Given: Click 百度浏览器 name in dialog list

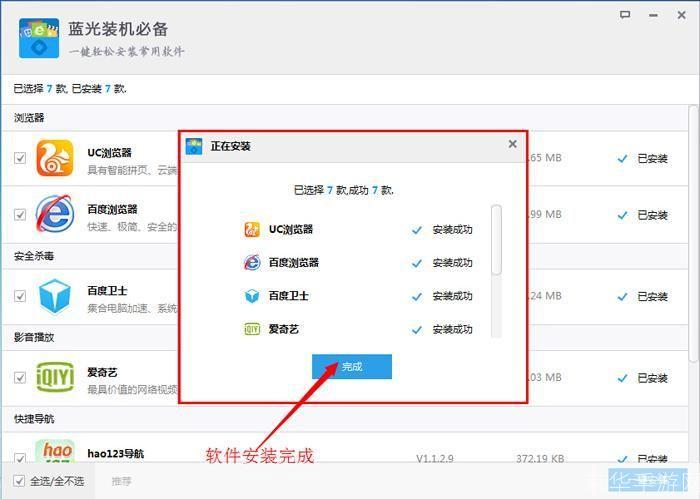Looking at the screenshot, I should tap(293, 262).
